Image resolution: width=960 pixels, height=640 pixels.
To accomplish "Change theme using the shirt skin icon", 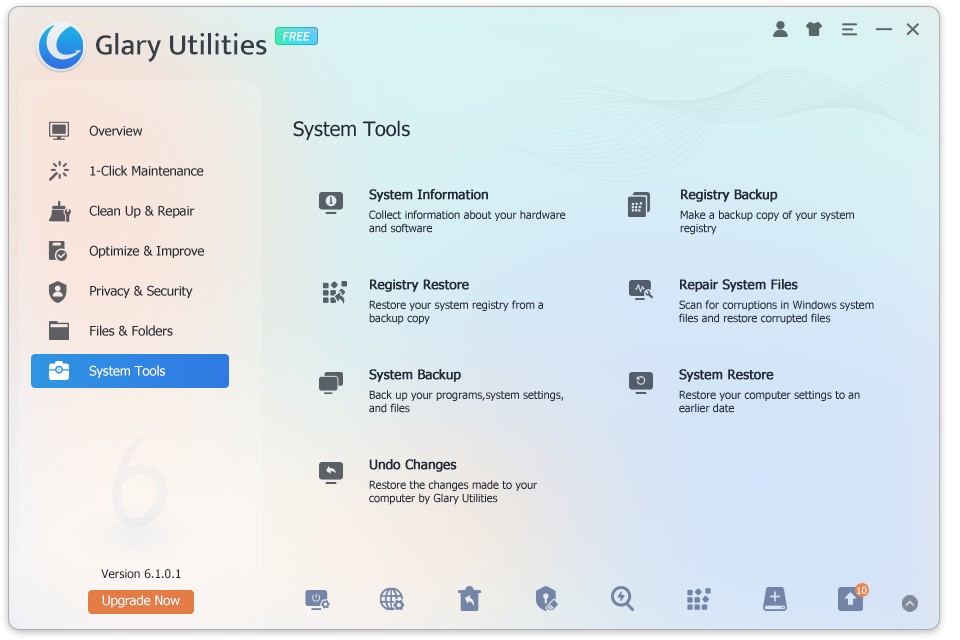I will pos(814,30).
